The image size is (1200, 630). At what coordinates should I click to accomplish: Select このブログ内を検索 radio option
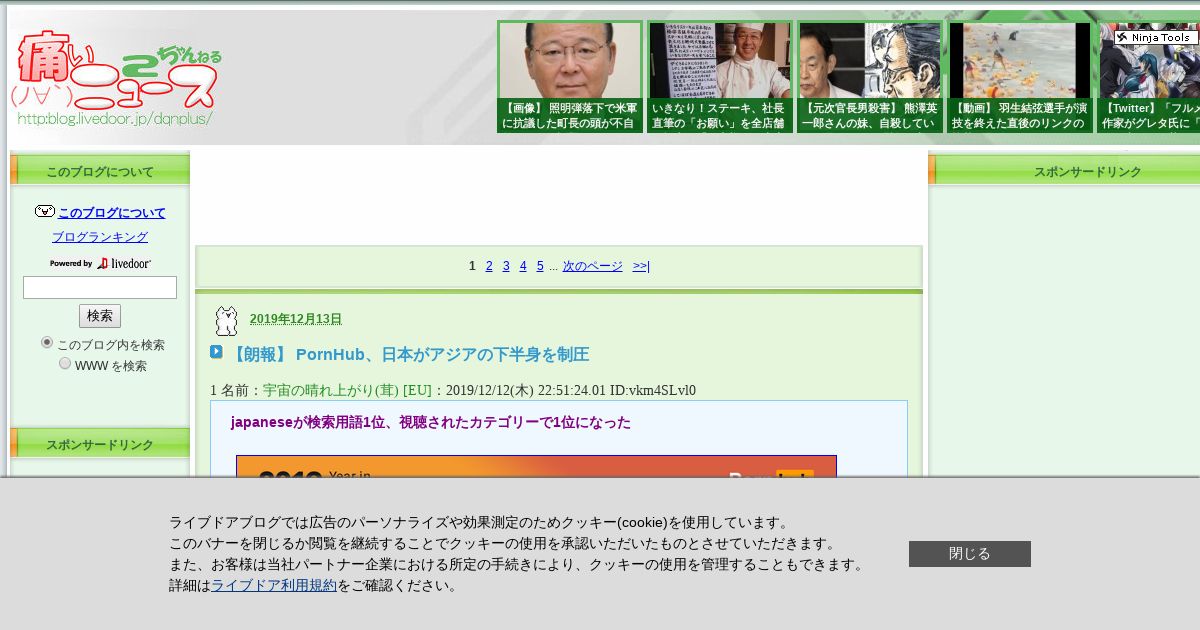(47, 343)
